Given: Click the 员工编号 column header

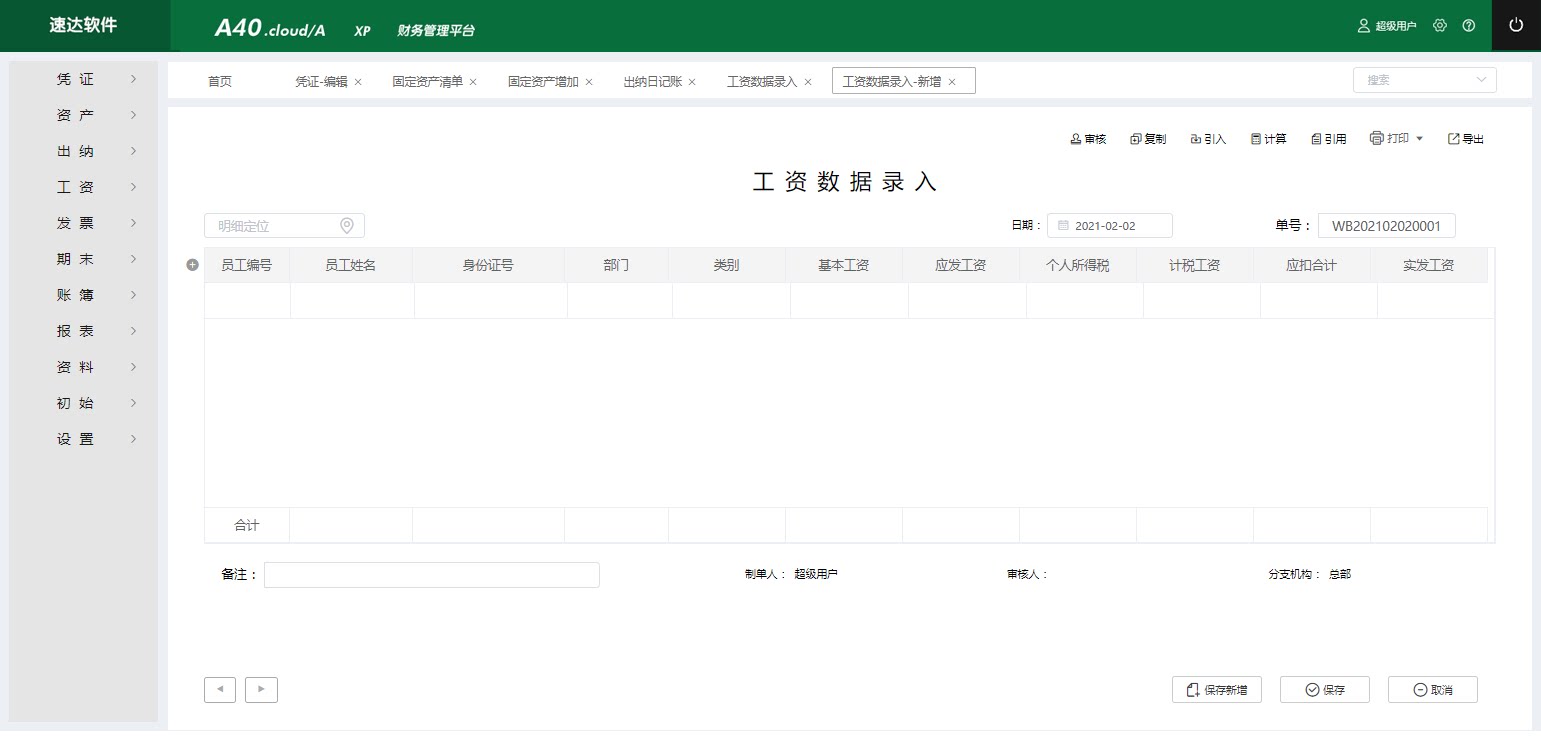Looking at the screenshot, I should [x=246, y=265].
